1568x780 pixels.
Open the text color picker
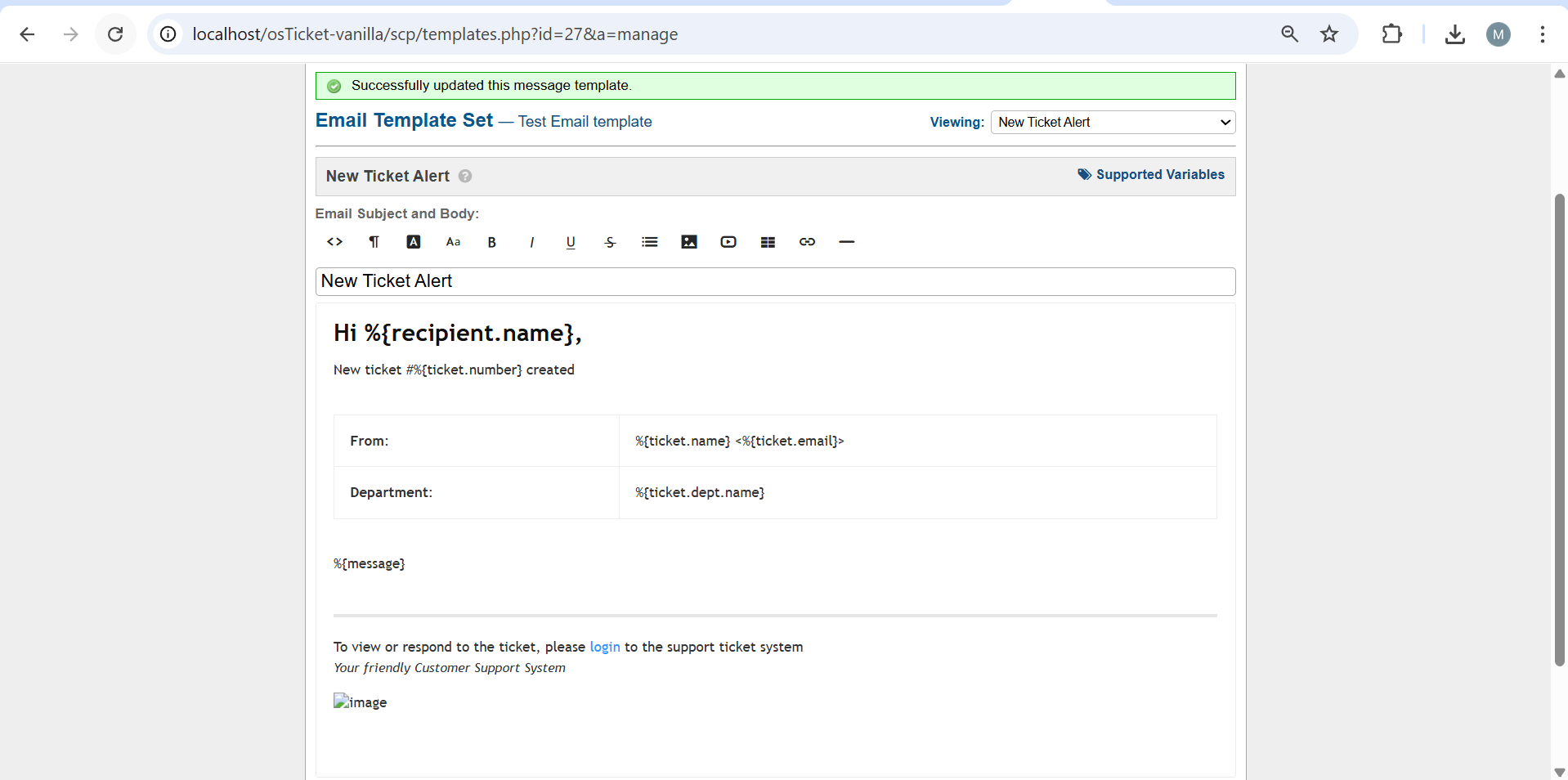click(414, 242)
